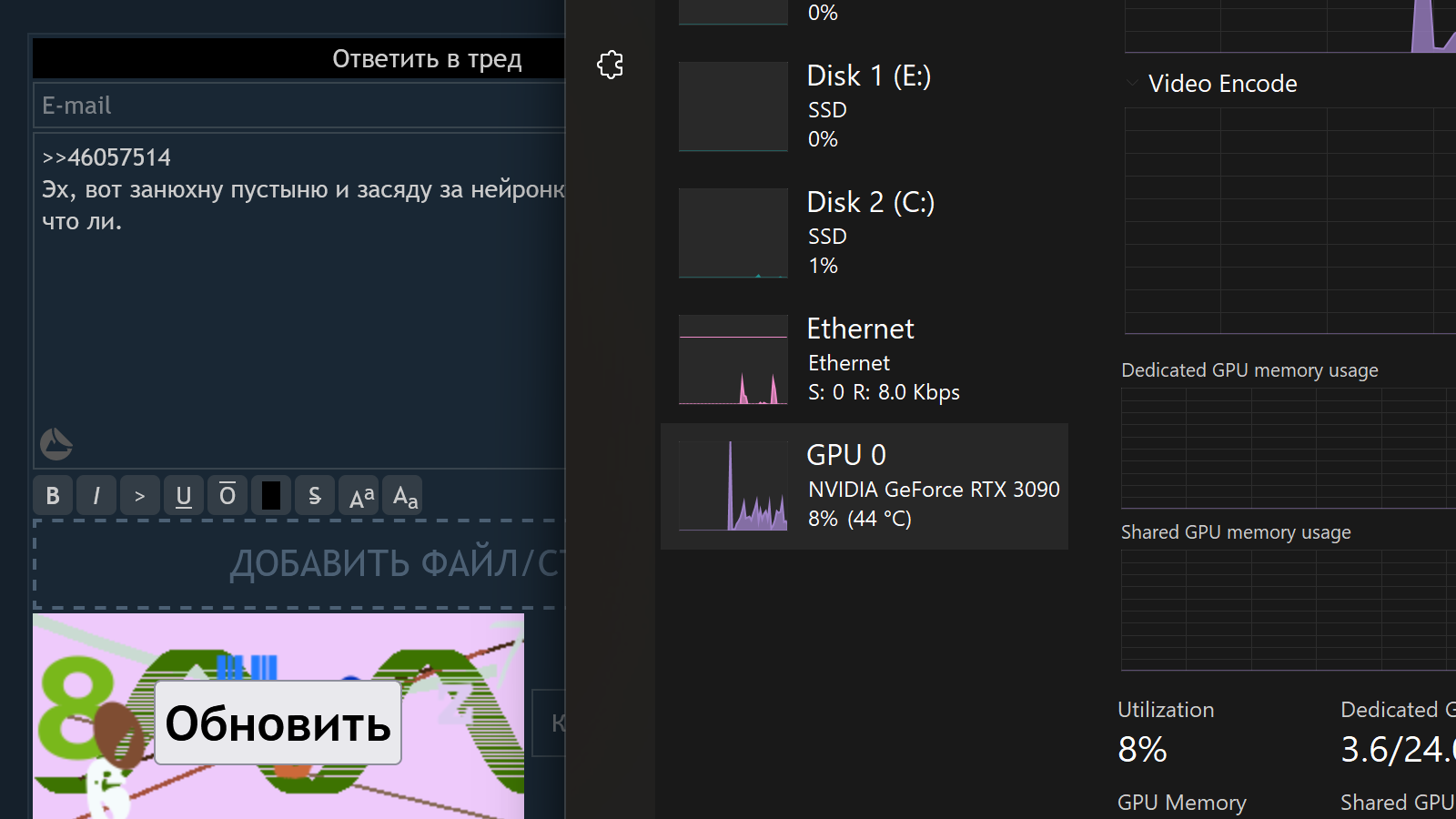Image resolution: width=1456 pixels, height=819 pixels.
Task: Click the SSD label under Disk 1 (E:)
Action: 827,110
